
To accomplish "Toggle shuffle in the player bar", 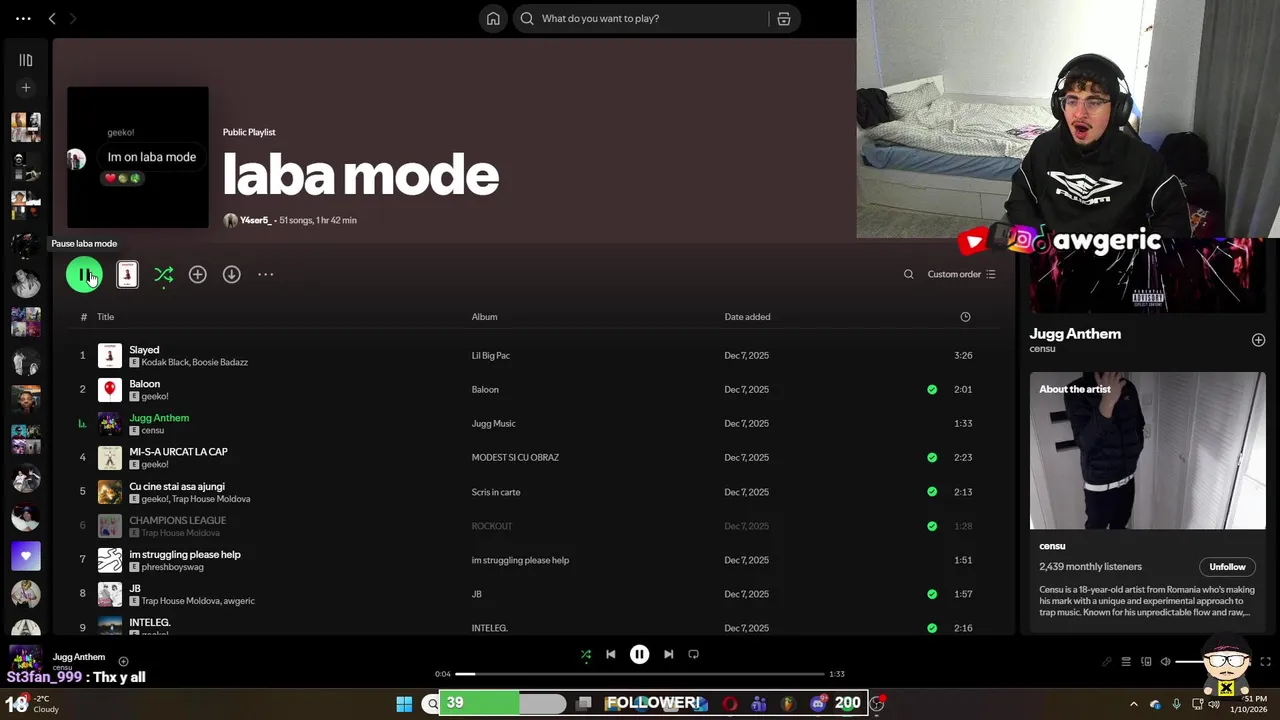I will point(586,654).
